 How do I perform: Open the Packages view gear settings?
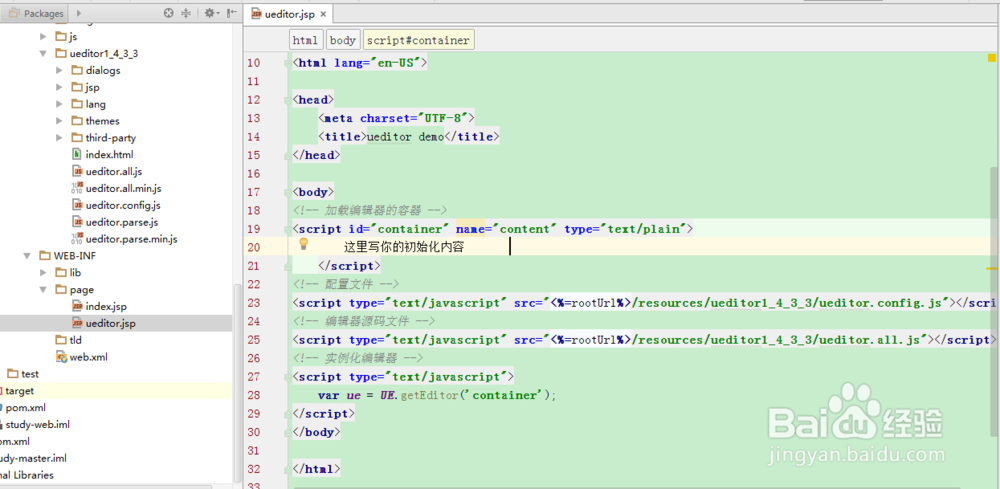coord(211,13)
